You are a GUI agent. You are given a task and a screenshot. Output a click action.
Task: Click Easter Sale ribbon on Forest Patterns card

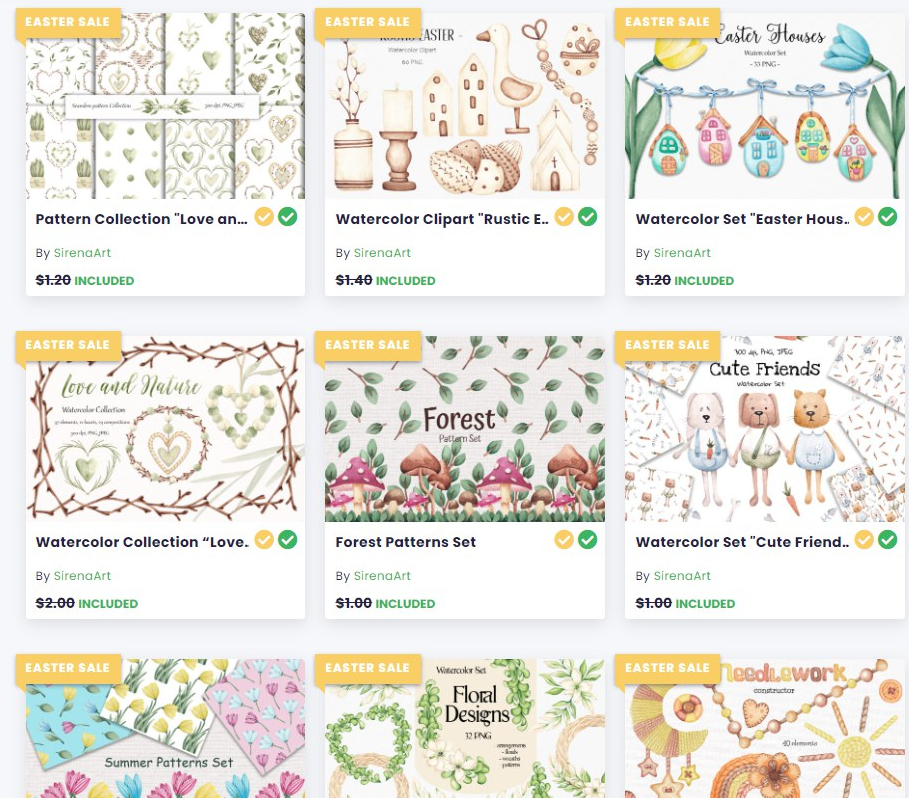[368, 345]
